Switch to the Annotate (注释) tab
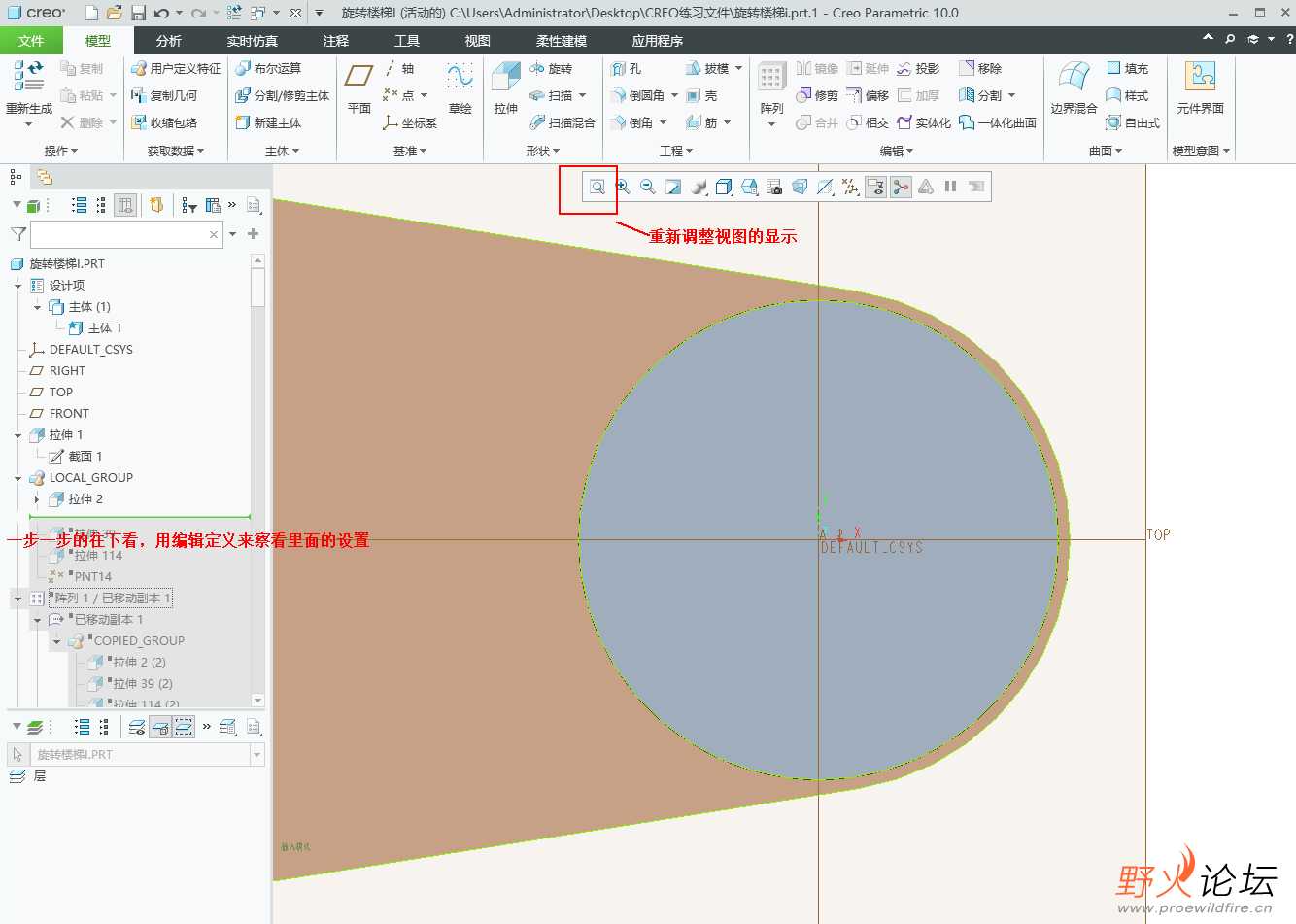 point(336,41)
